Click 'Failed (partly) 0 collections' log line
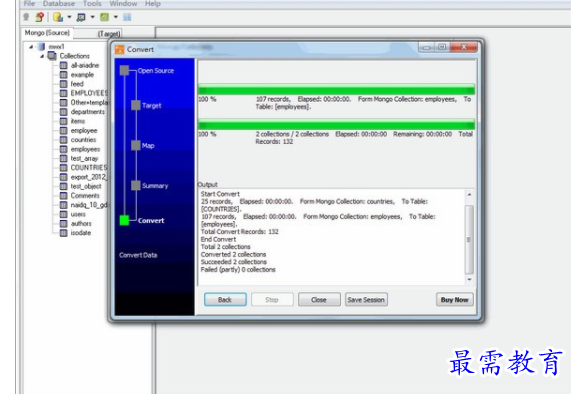Screen dimensions: 571x394 point(238,269)
